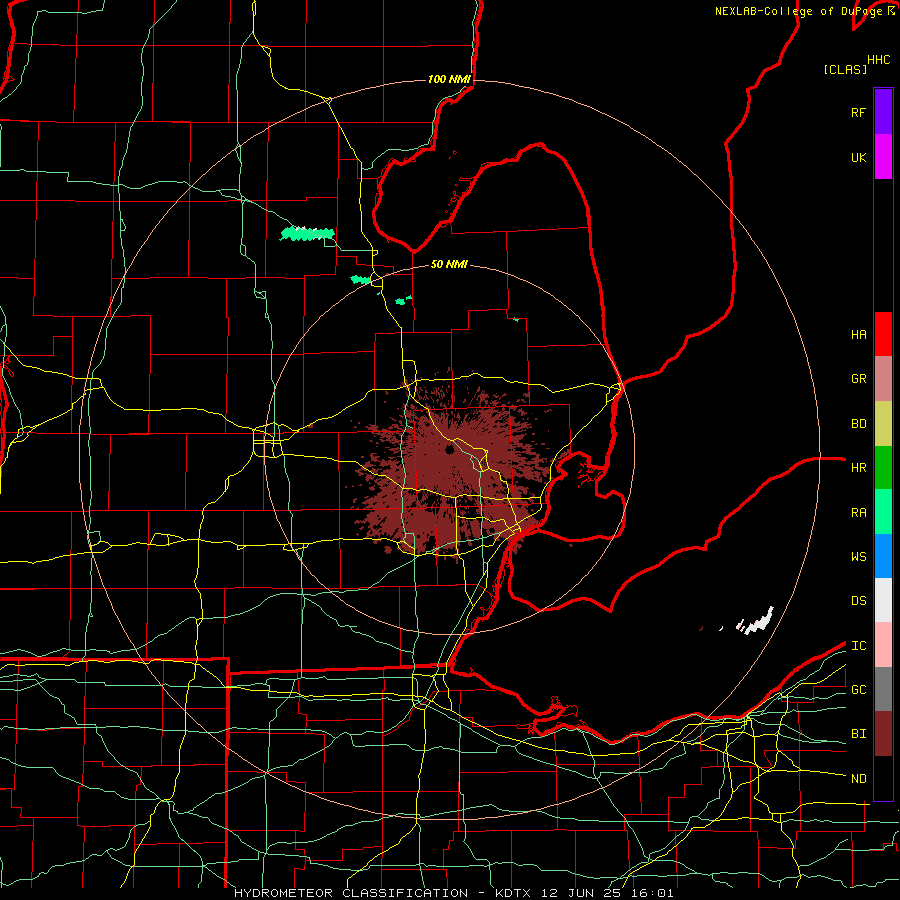Click the WS legend label text

pyautogui.click(x=858, y=557)
